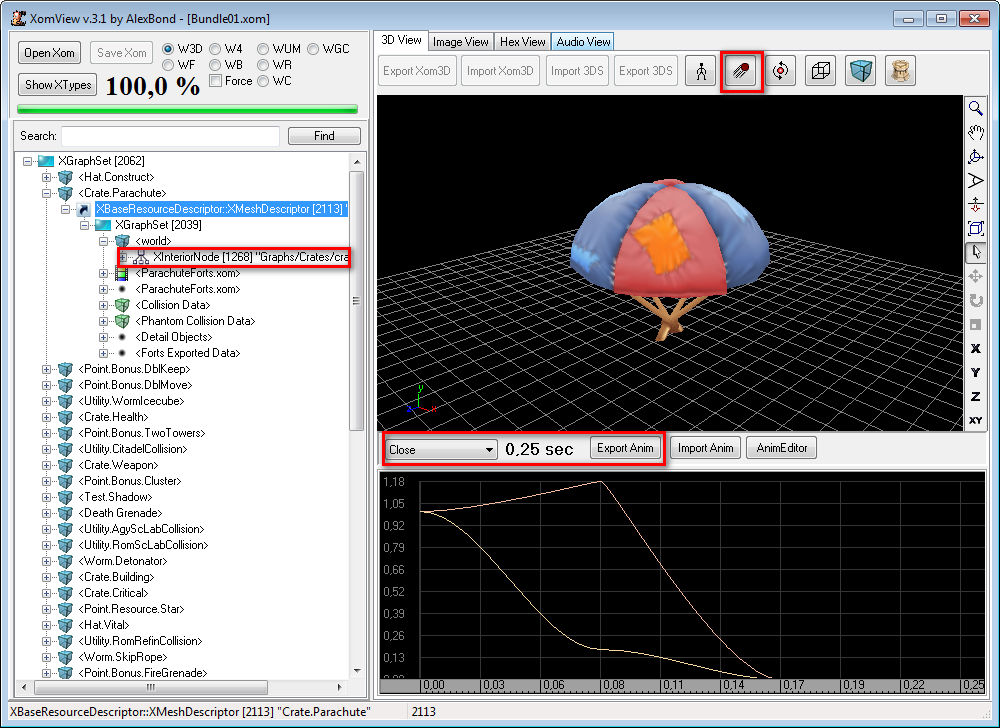Click the XY axis constraint button

tap(976, 421)
